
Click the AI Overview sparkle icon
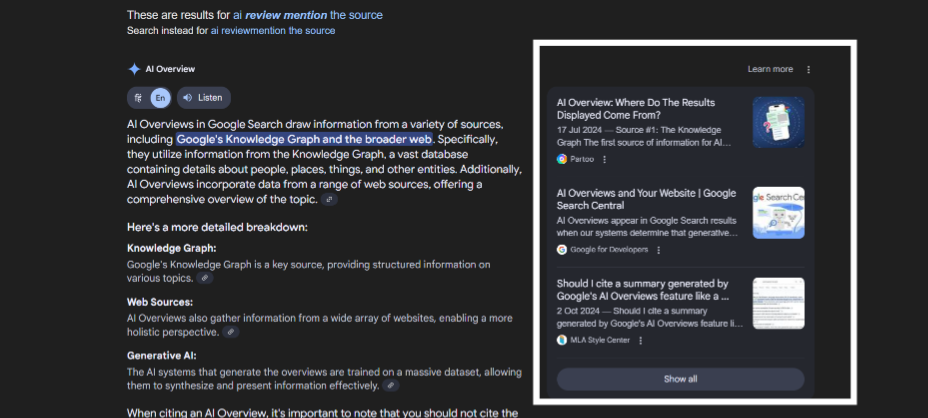click(x=134, y=69)
